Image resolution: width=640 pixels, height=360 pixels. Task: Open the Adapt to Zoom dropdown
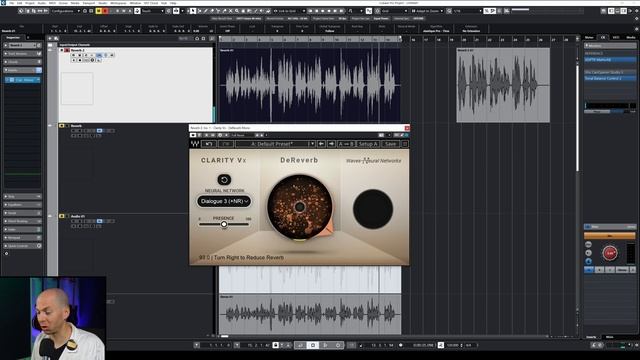(x=427, y=11)
